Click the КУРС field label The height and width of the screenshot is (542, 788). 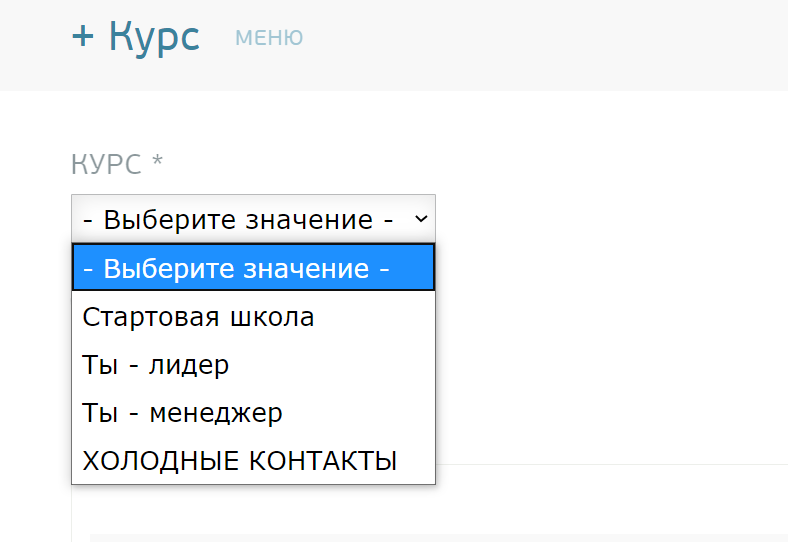pos(106,164)
